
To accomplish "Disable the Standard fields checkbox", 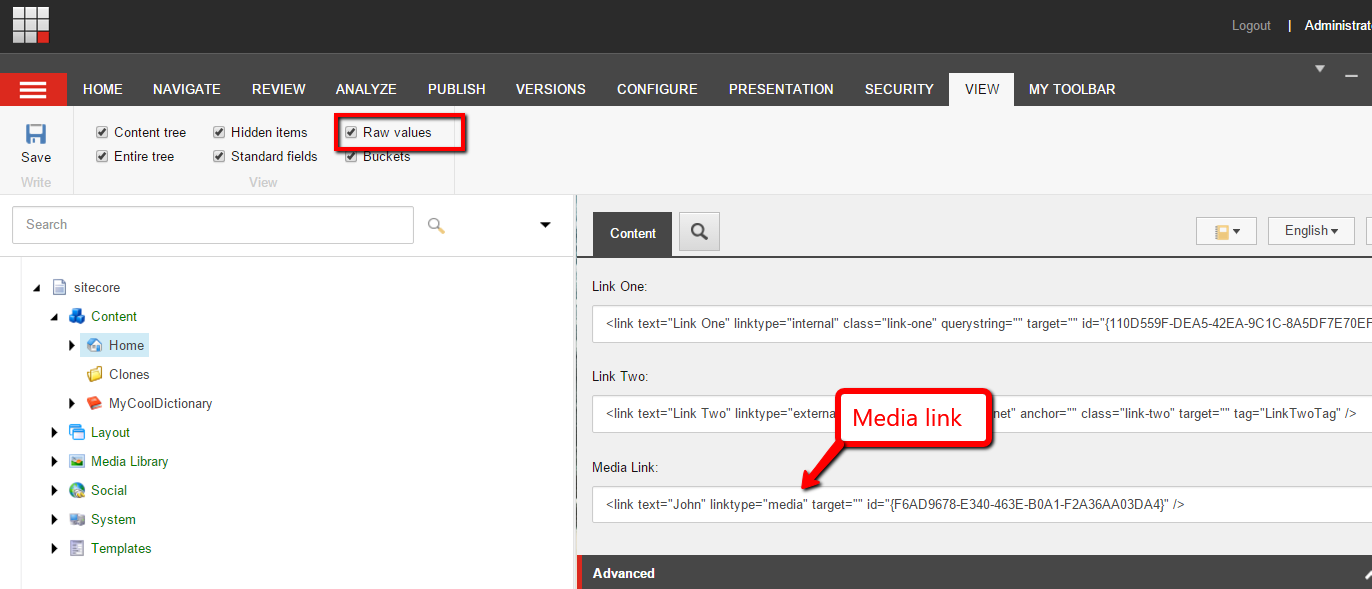I will point(219,156).
